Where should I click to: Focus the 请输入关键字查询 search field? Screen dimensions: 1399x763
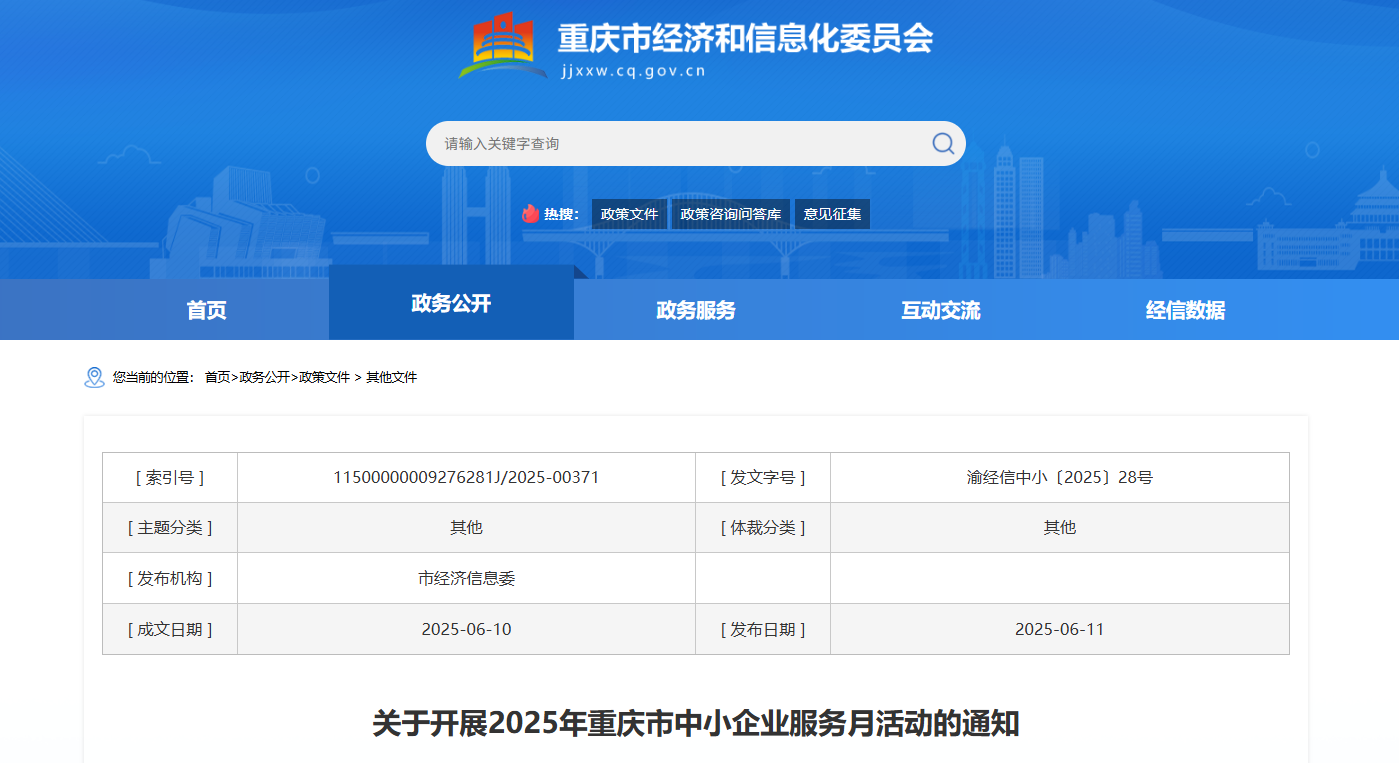click(x=680, y=144)
